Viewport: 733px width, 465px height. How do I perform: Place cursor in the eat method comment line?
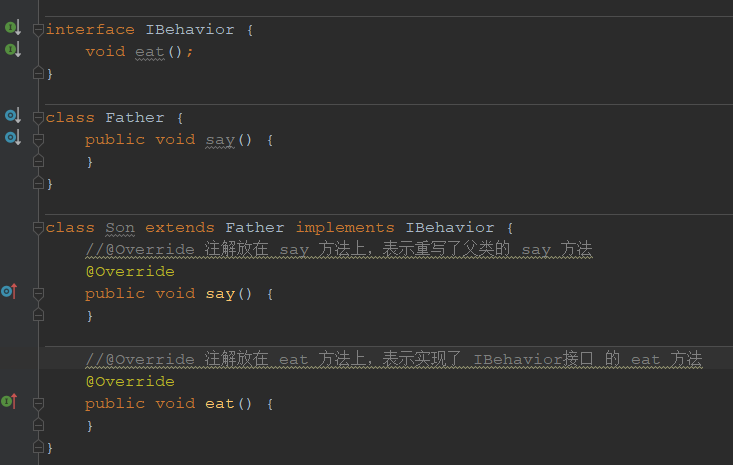click(x=394, y=359)
